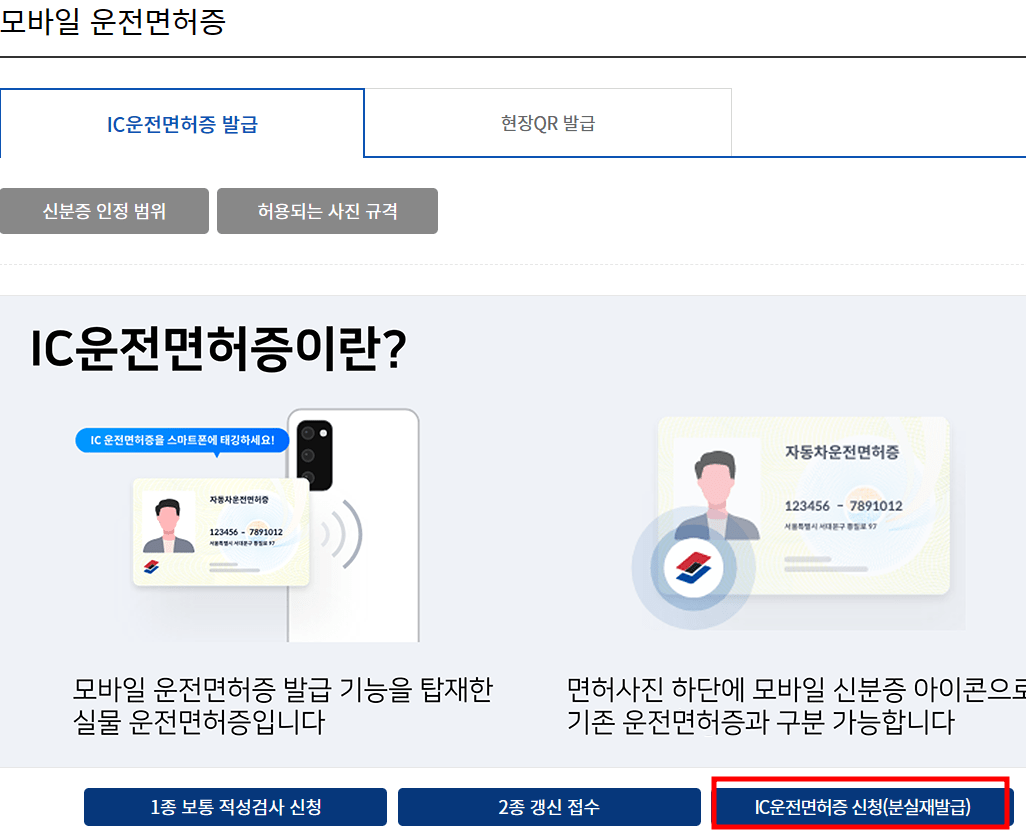1026x831 pixels.
Task: Click the 1종 보통 적성검사 신청 button
Action: 235,807
